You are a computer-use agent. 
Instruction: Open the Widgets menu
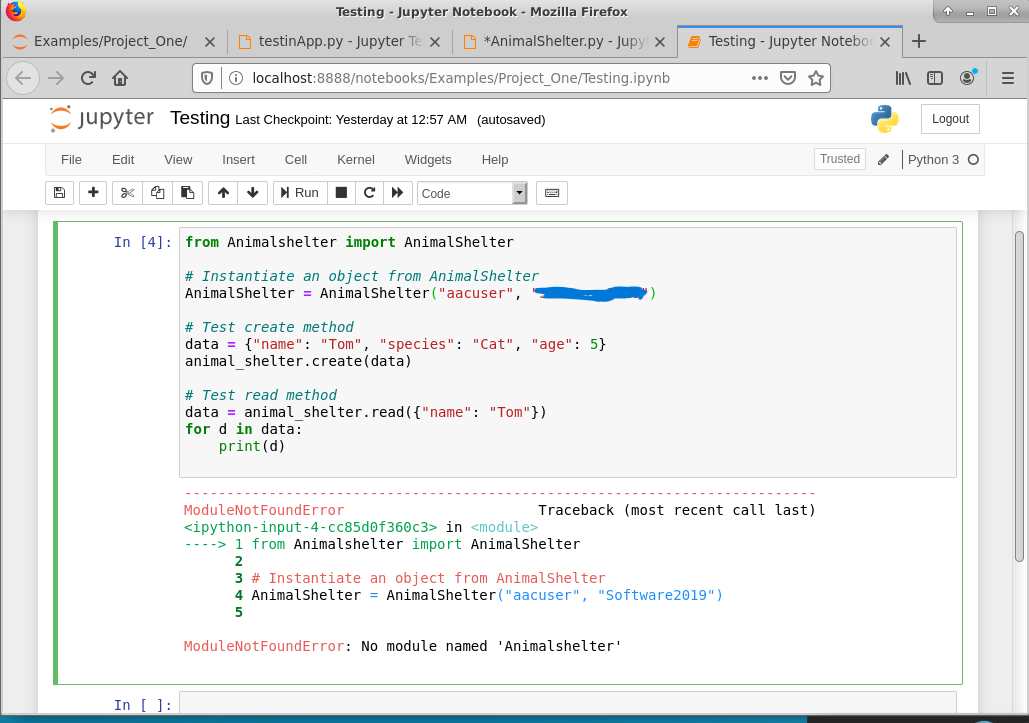pyautogui.click(x=428, y=159)
